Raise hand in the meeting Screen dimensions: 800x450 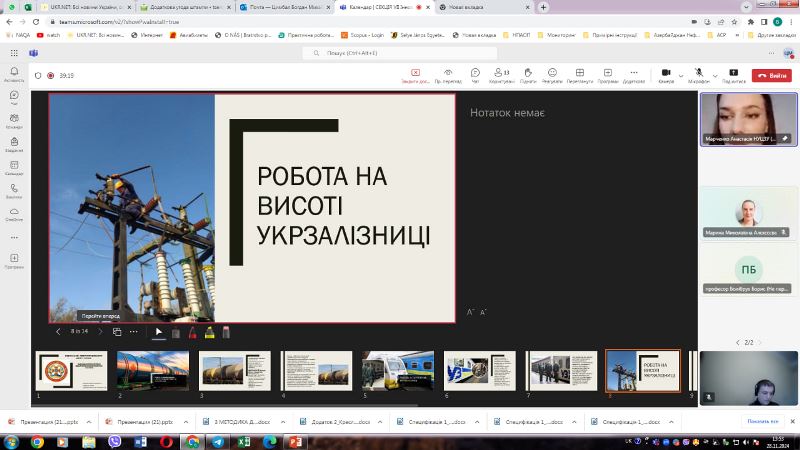click(x=528, y=76)
